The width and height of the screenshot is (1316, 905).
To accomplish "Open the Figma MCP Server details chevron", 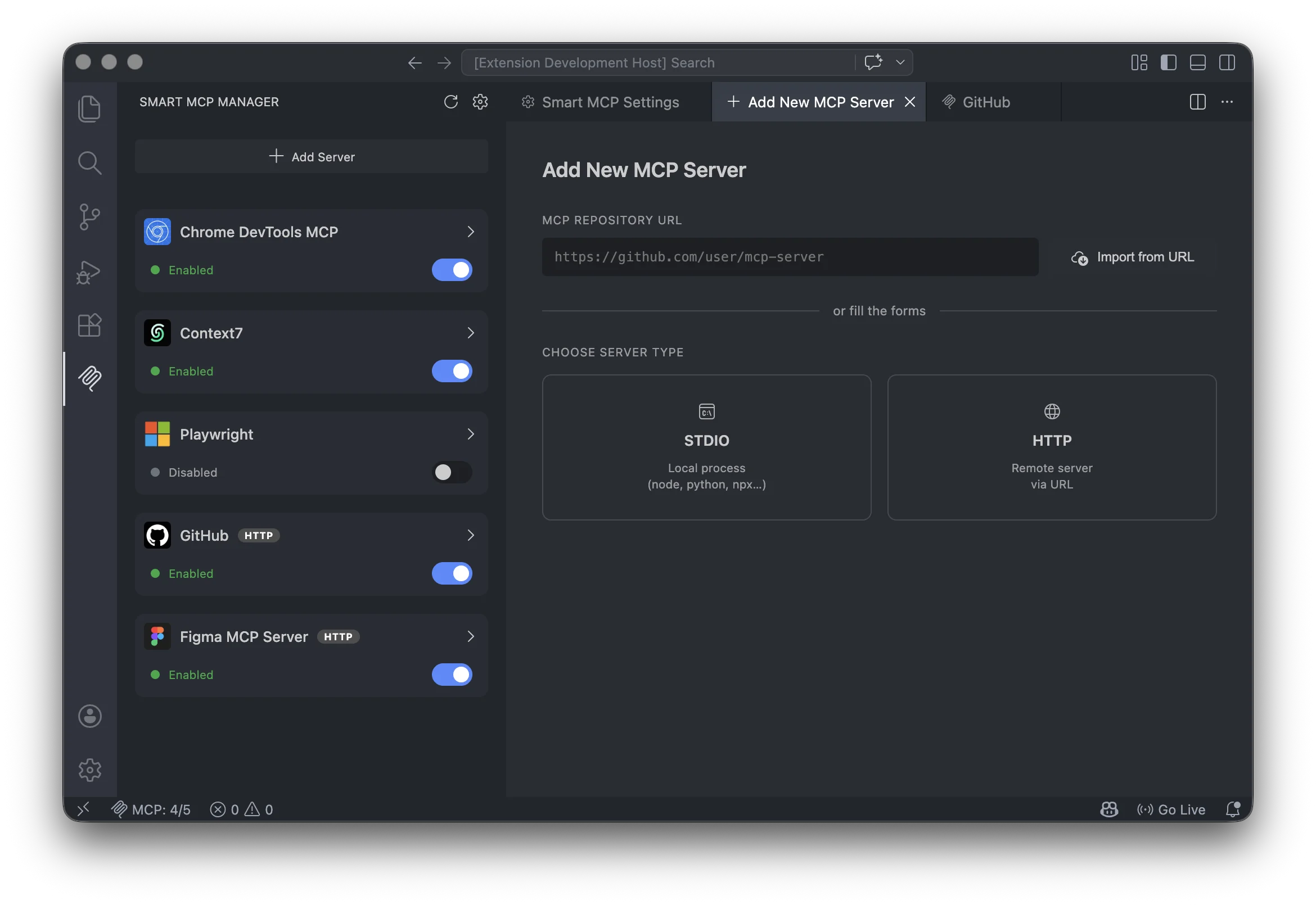I will [470, 636].
